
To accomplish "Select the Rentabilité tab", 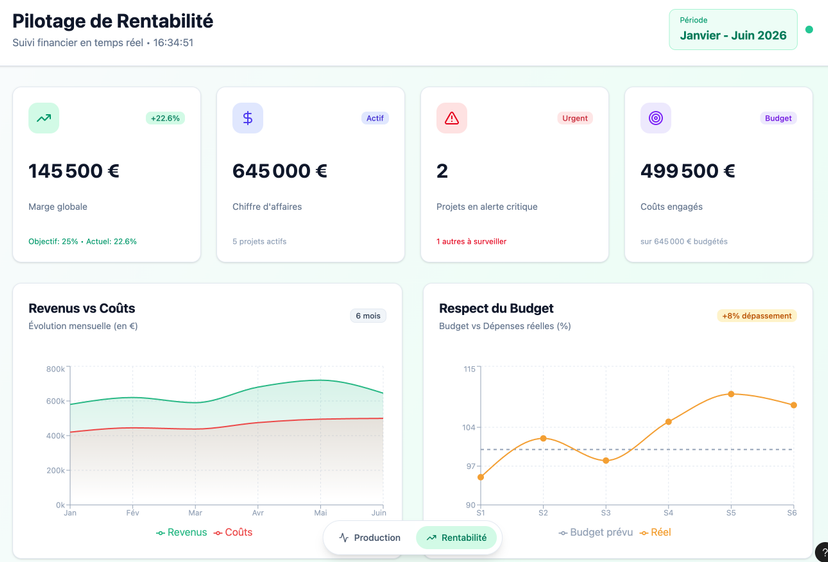I will coord(456,538).
